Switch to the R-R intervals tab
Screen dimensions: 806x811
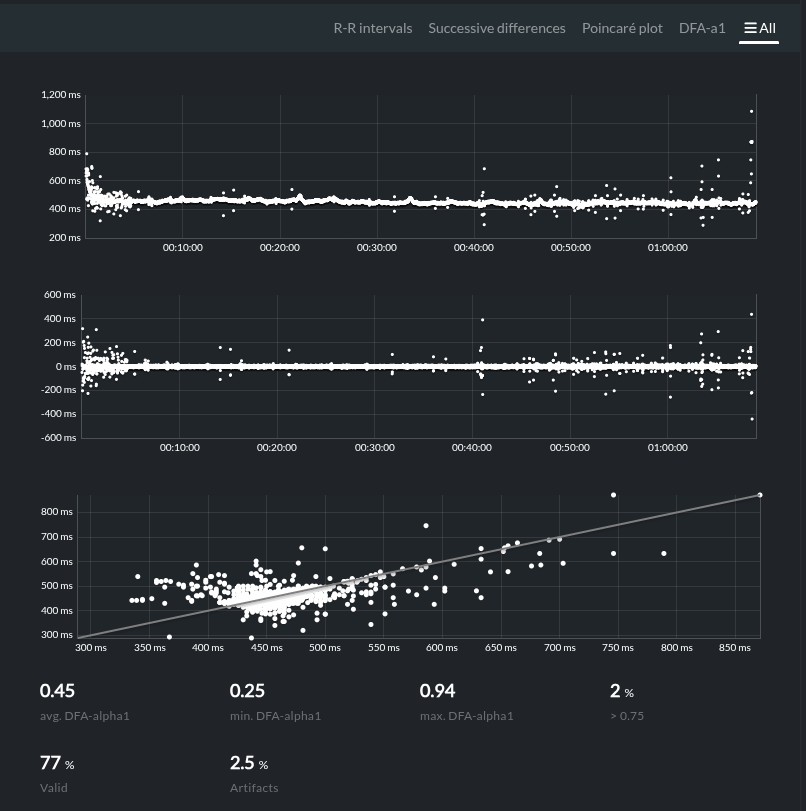[x=372, y=28]
